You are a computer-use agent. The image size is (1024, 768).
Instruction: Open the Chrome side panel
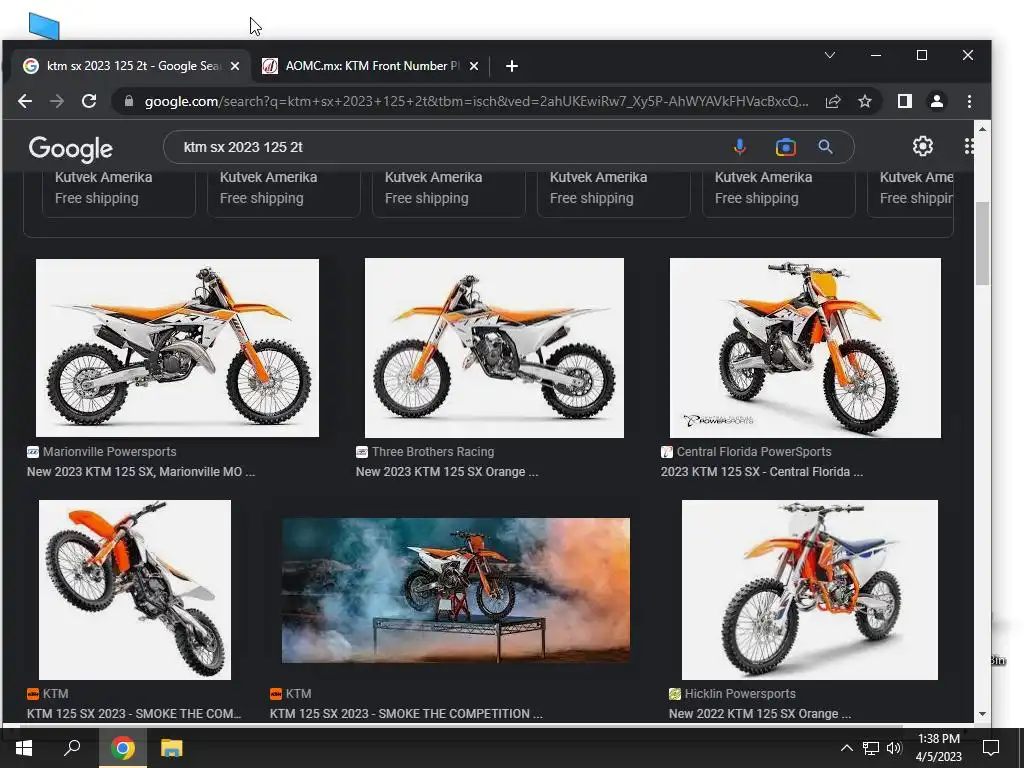click(904, 101)
